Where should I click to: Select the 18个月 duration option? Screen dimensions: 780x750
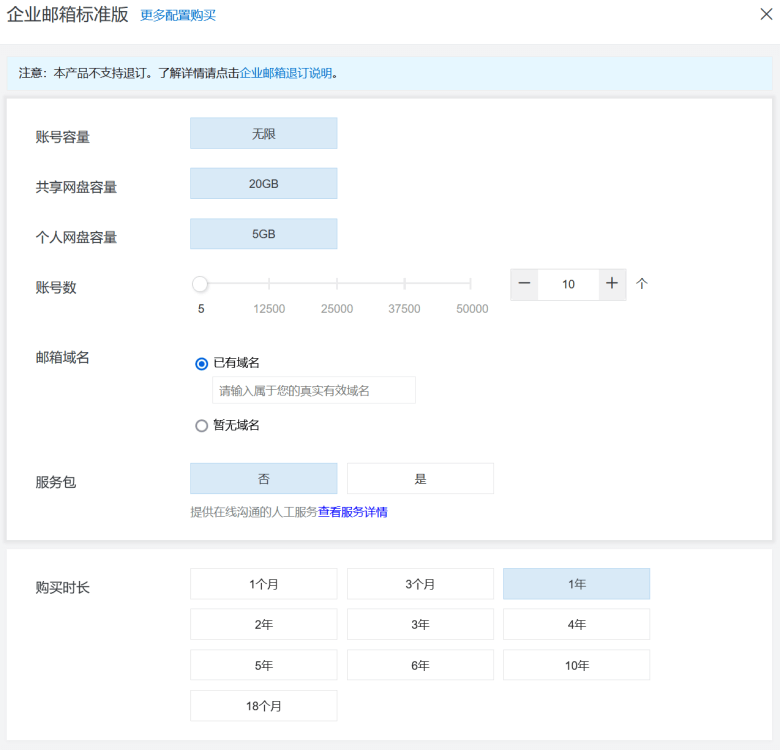tap(264, 706)
